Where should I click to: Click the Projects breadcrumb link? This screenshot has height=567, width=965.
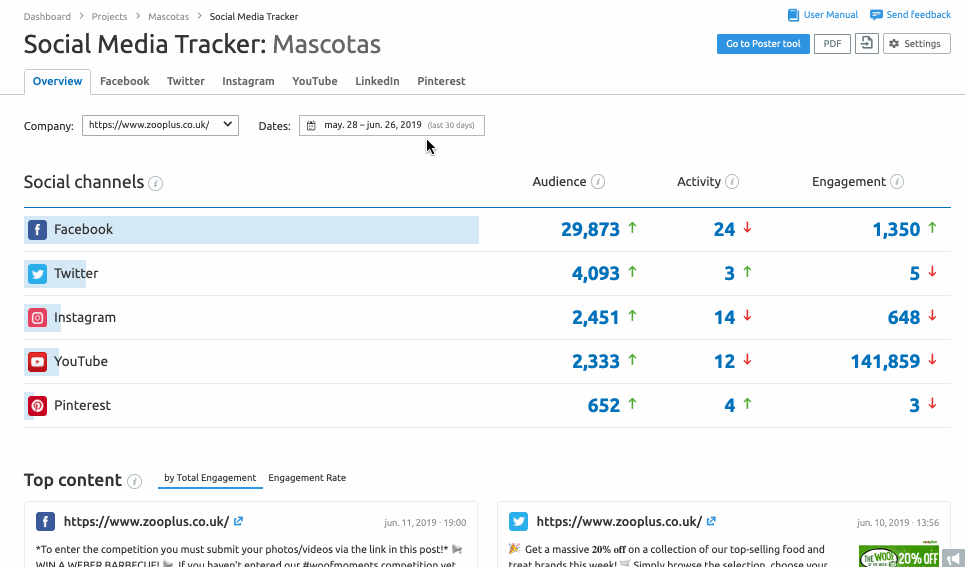click(x=109, y=17)
